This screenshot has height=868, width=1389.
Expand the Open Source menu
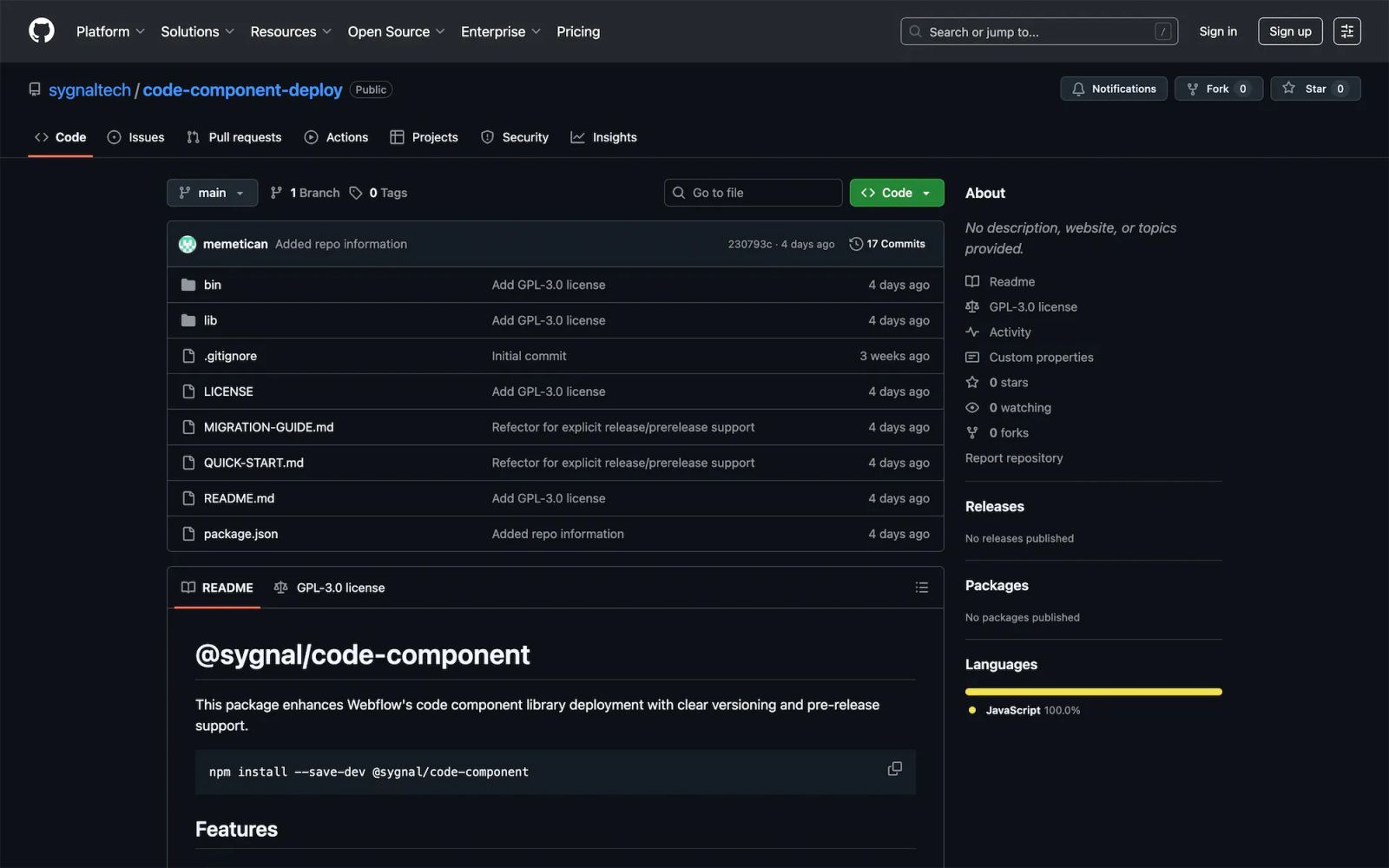(x=397, y=31)
